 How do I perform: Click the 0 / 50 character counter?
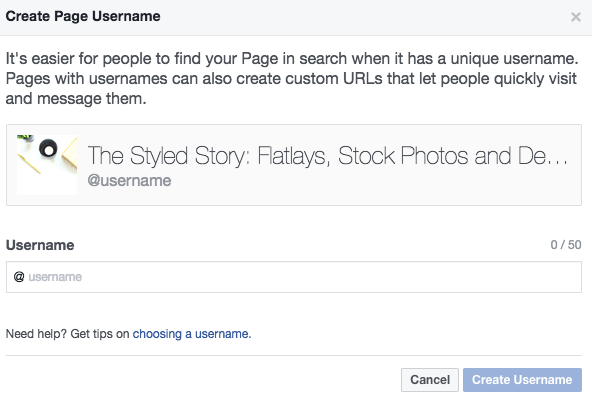pos(566,245)
